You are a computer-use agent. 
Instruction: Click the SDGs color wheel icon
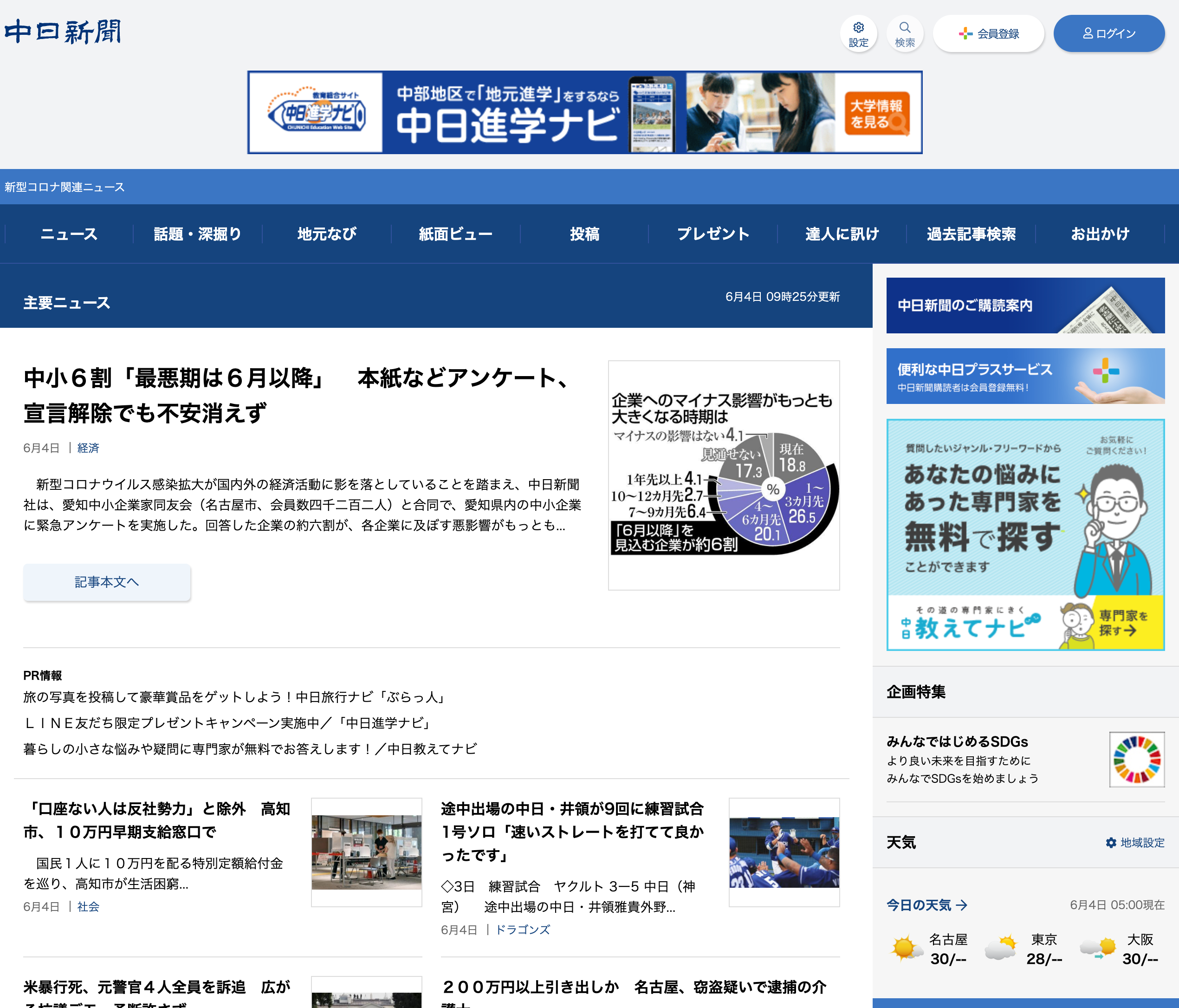point(1136,759)
